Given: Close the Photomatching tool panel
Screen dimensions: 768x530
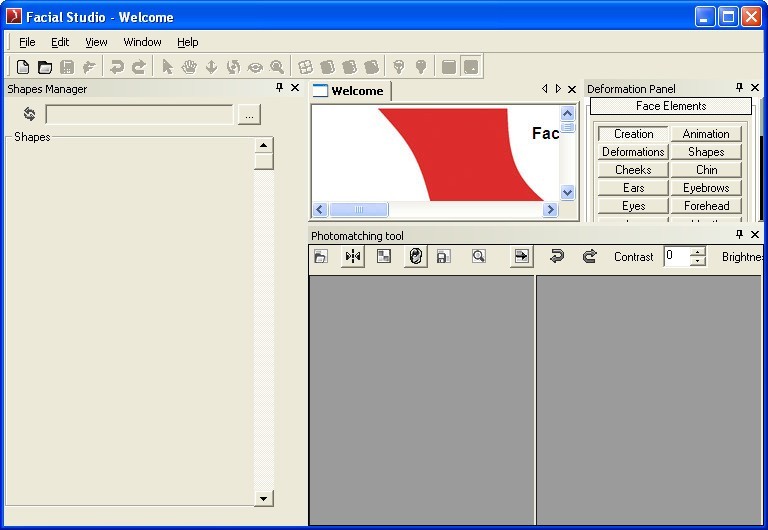Looking at the screenshot, I should pos(755,235).
